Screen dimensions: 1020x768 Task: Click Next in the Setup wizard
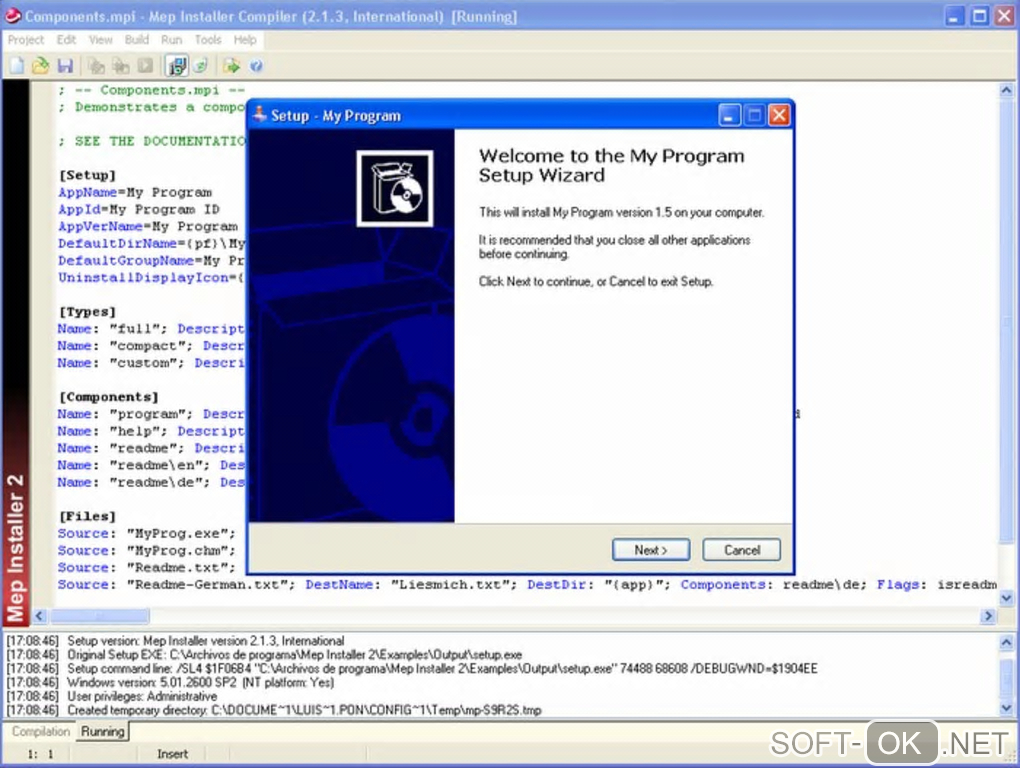(651, 550)
